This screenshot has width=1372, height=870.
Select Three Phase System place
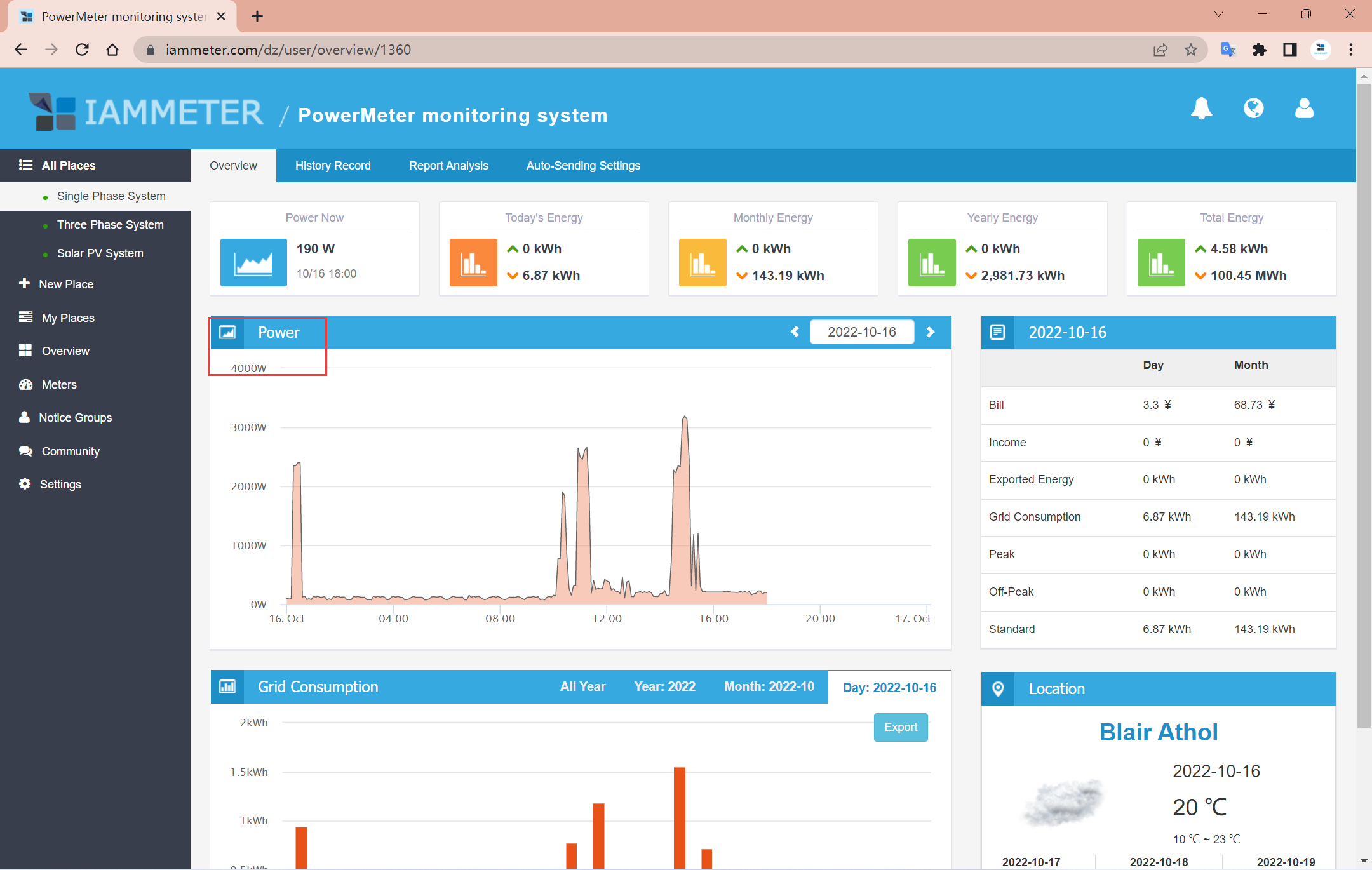pyautogui.click(x=110, y=225)
